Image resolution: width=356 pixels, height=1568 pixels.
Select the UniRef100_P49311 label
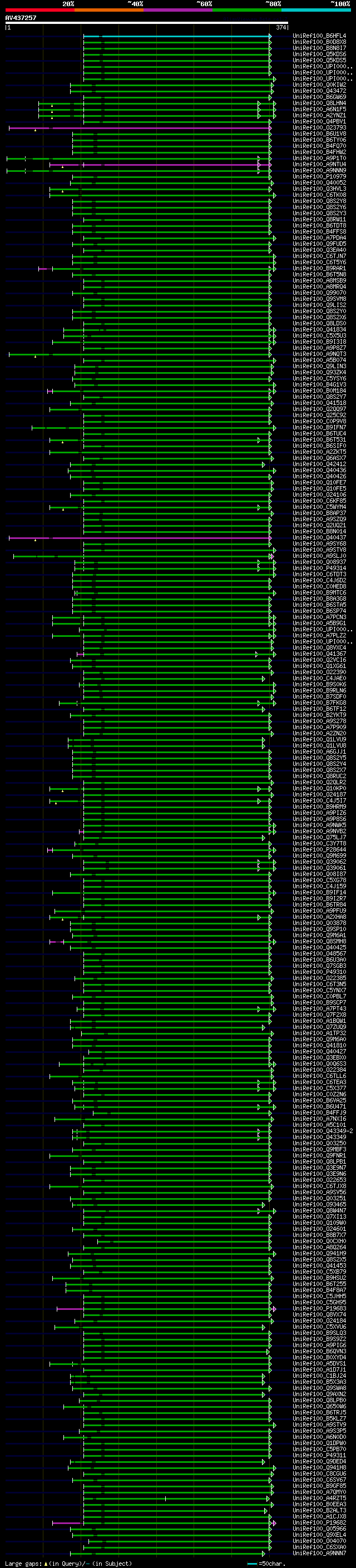(x=319, y=1456)
